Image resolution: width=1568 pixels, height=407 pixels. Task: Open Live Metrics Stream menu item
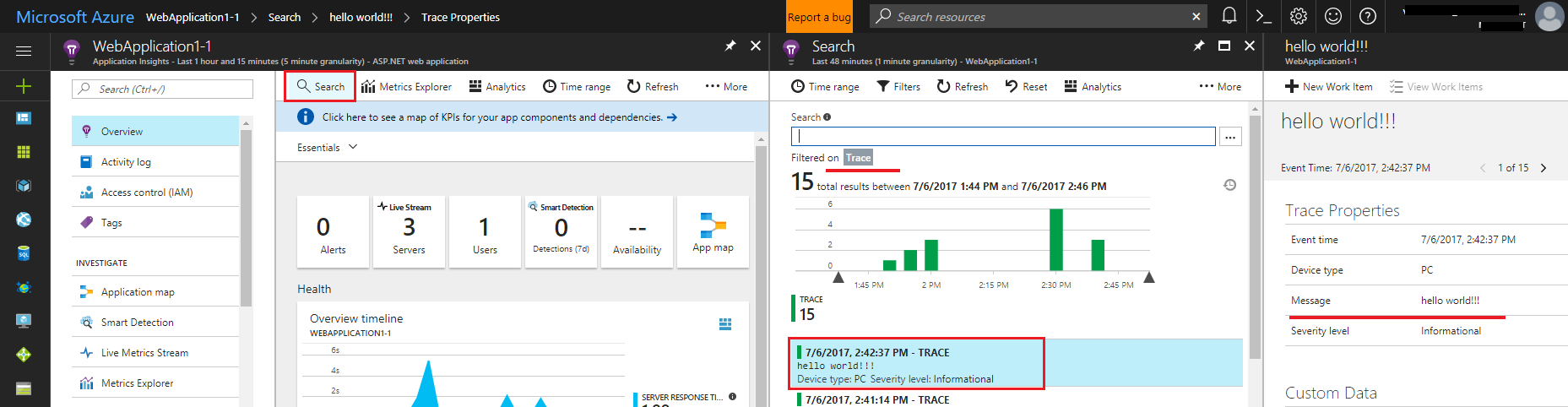(x=156, y=352)
